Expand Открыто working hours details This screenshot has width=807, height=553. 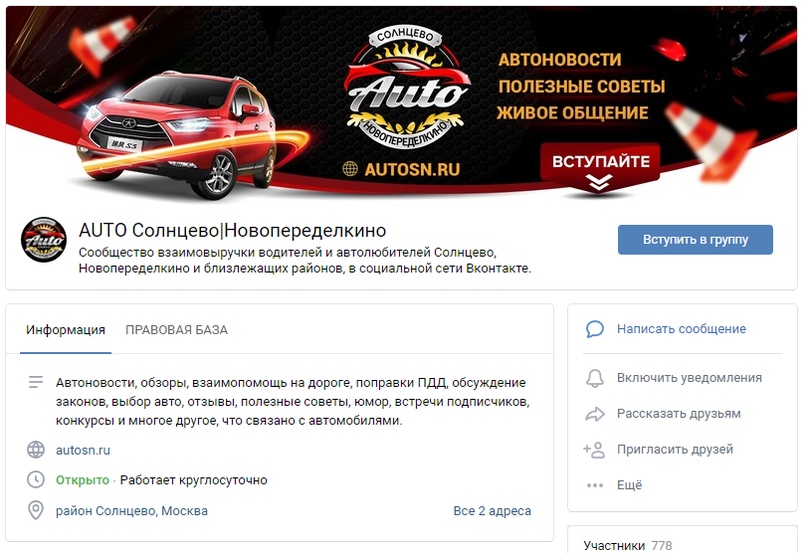(82, 480)
